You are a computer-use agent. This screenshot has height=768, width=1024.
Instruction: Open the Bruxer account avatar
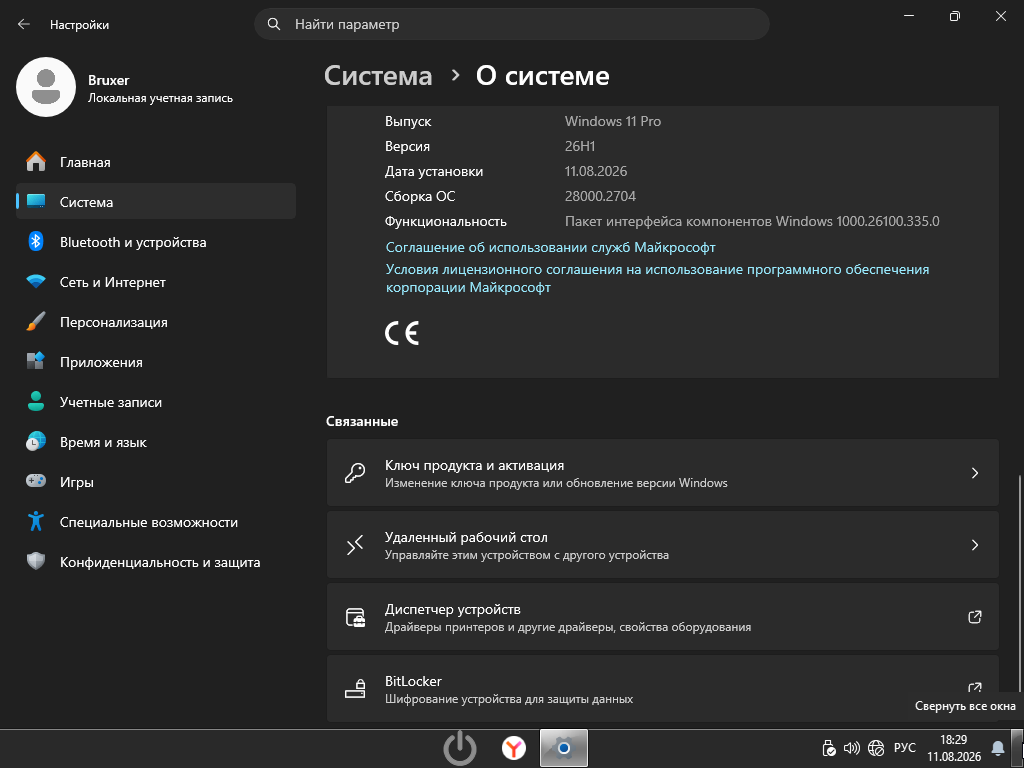pos(46,87)
